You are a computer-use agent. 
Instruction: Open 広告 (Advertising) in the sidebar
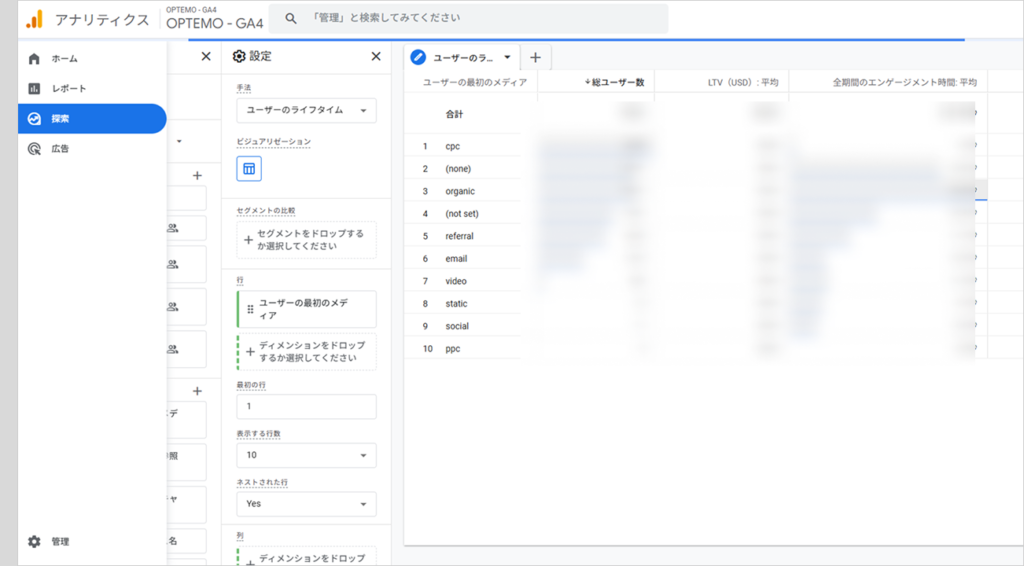(x=92, y=149)
